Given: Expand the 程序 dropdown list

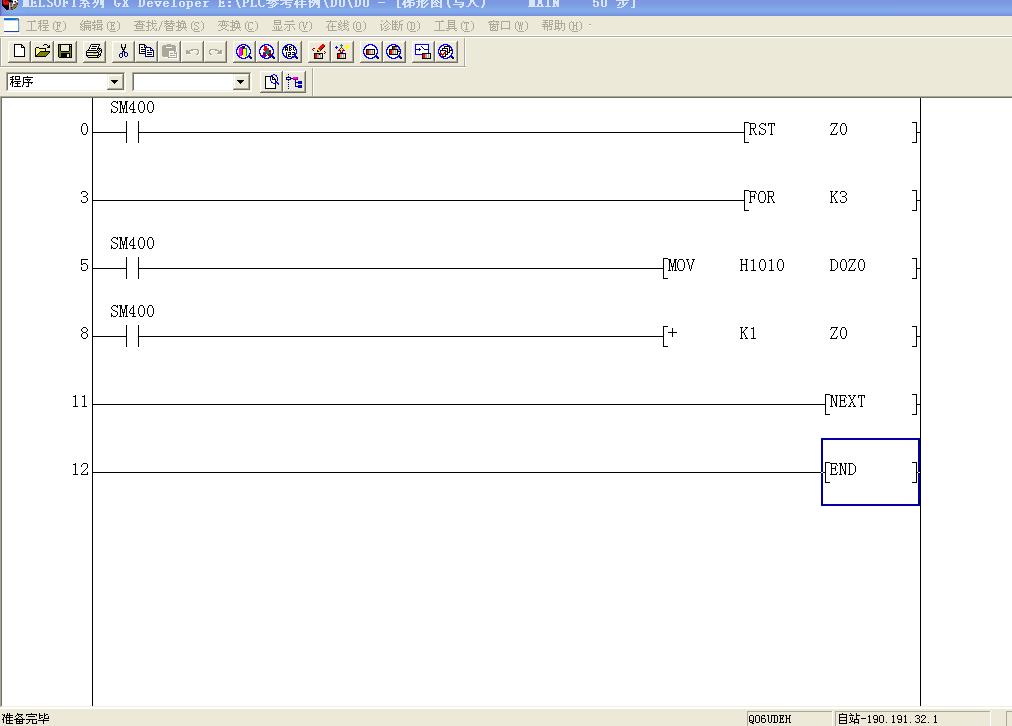Looking at the screenshot, I should pyautogui.click(x=114, y=82).
